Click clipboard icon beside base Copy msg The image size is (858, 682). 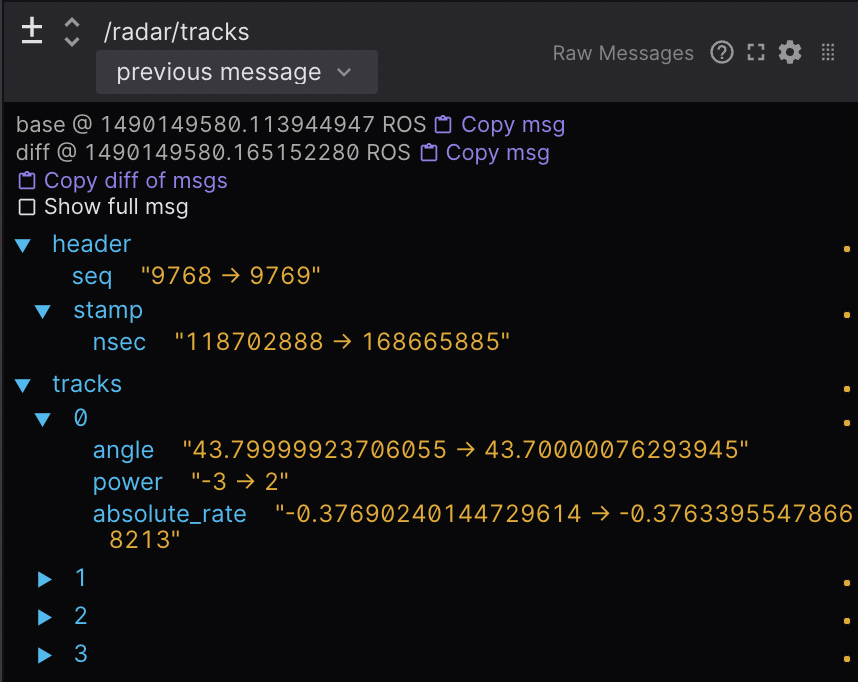443,125
